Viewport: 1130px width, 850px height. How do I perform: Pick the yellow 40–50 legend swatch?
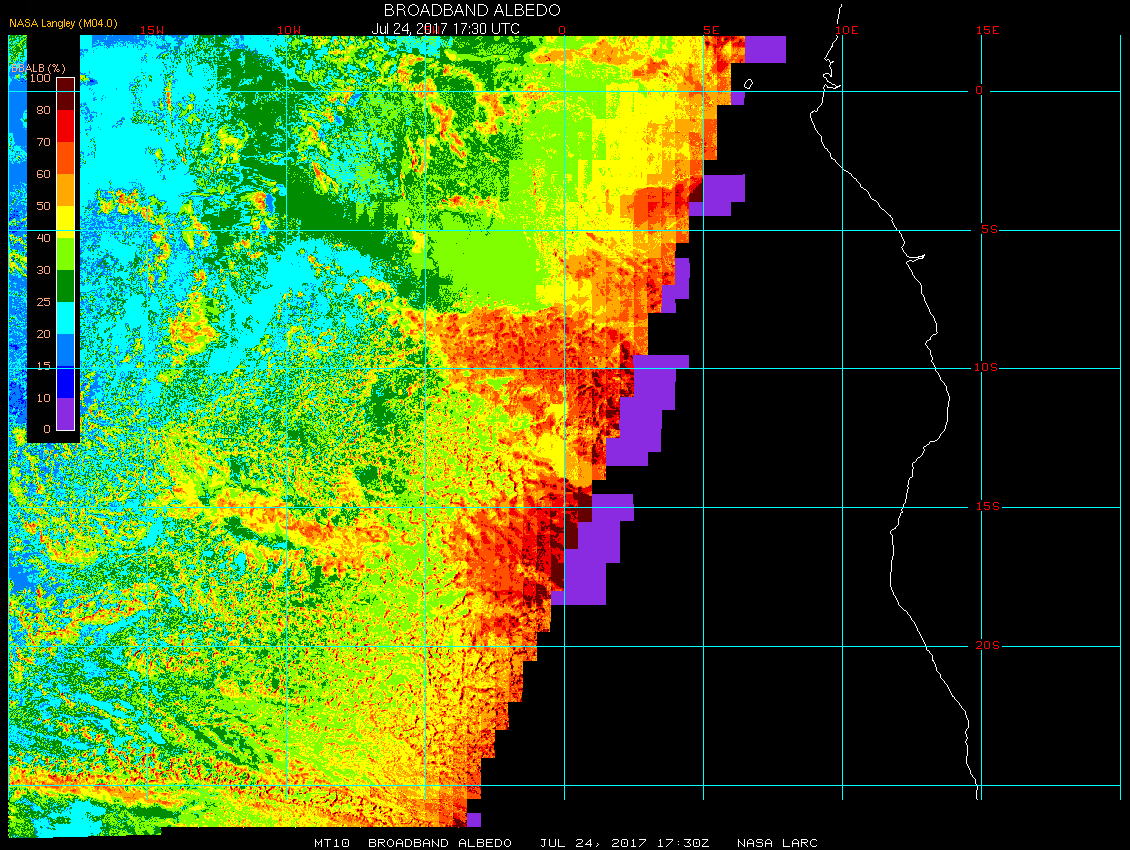coord(66,222)
